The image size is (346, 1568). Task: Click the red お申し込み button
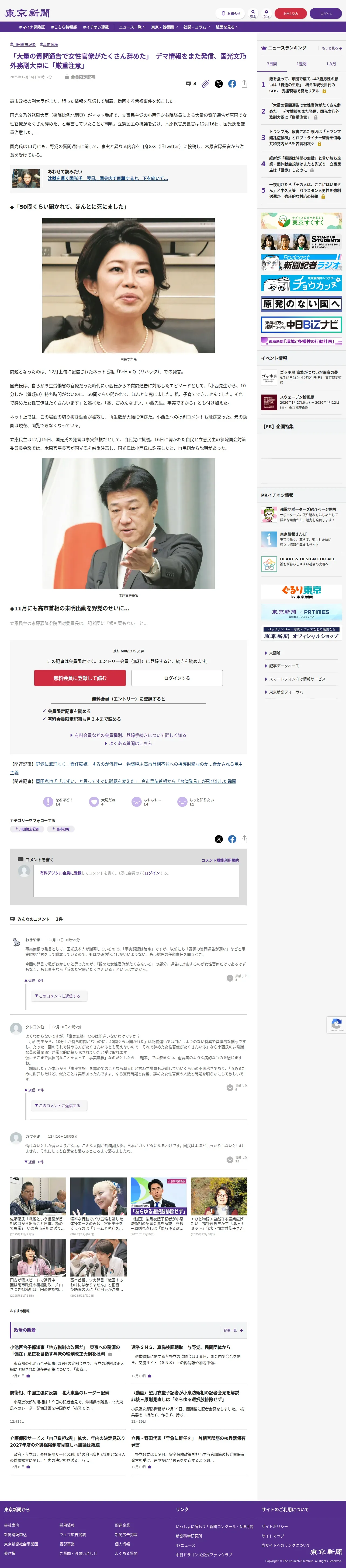click(290, 13)
